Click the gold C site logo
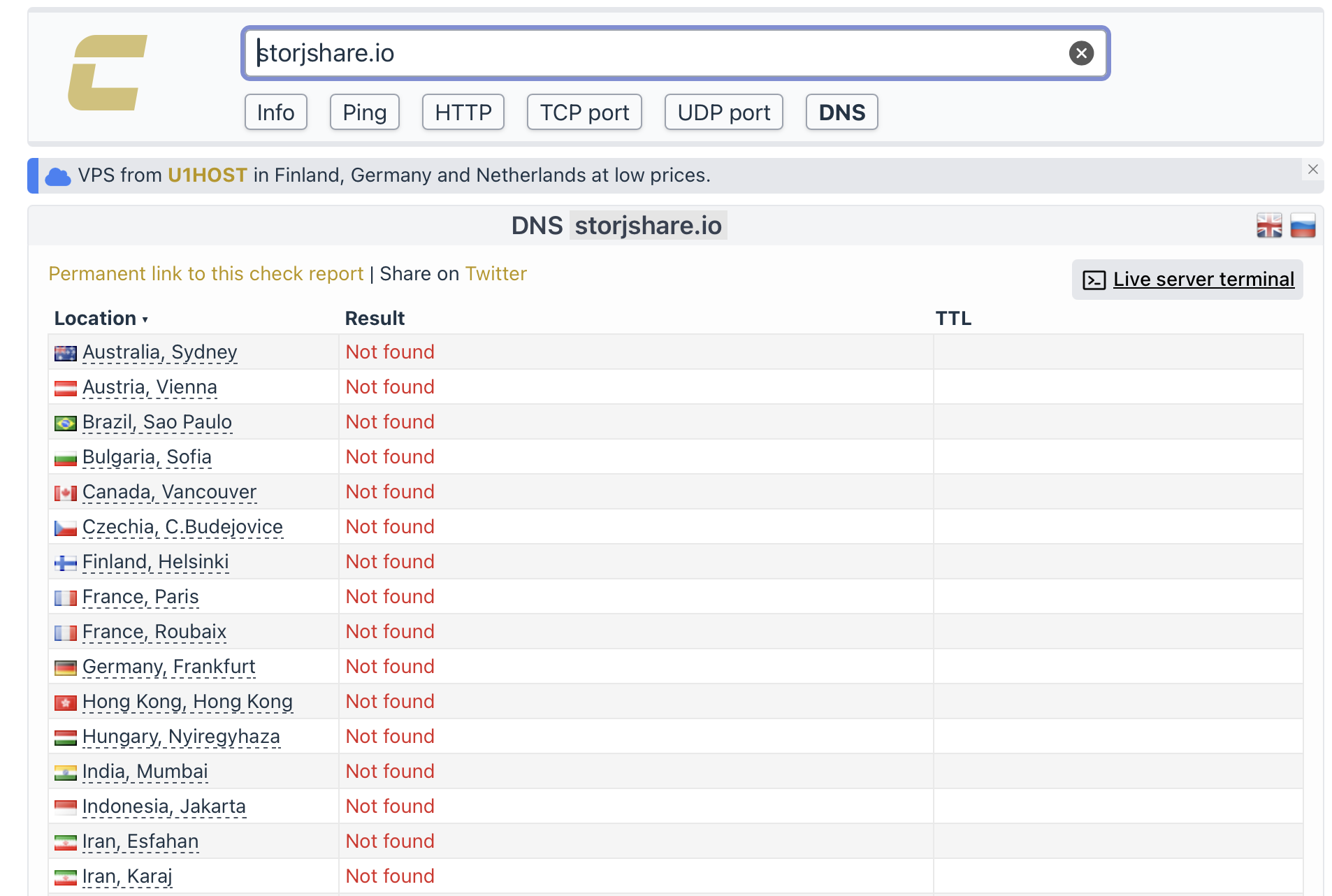The height and width of the screenshot is (896, 1332). (108, 73)
